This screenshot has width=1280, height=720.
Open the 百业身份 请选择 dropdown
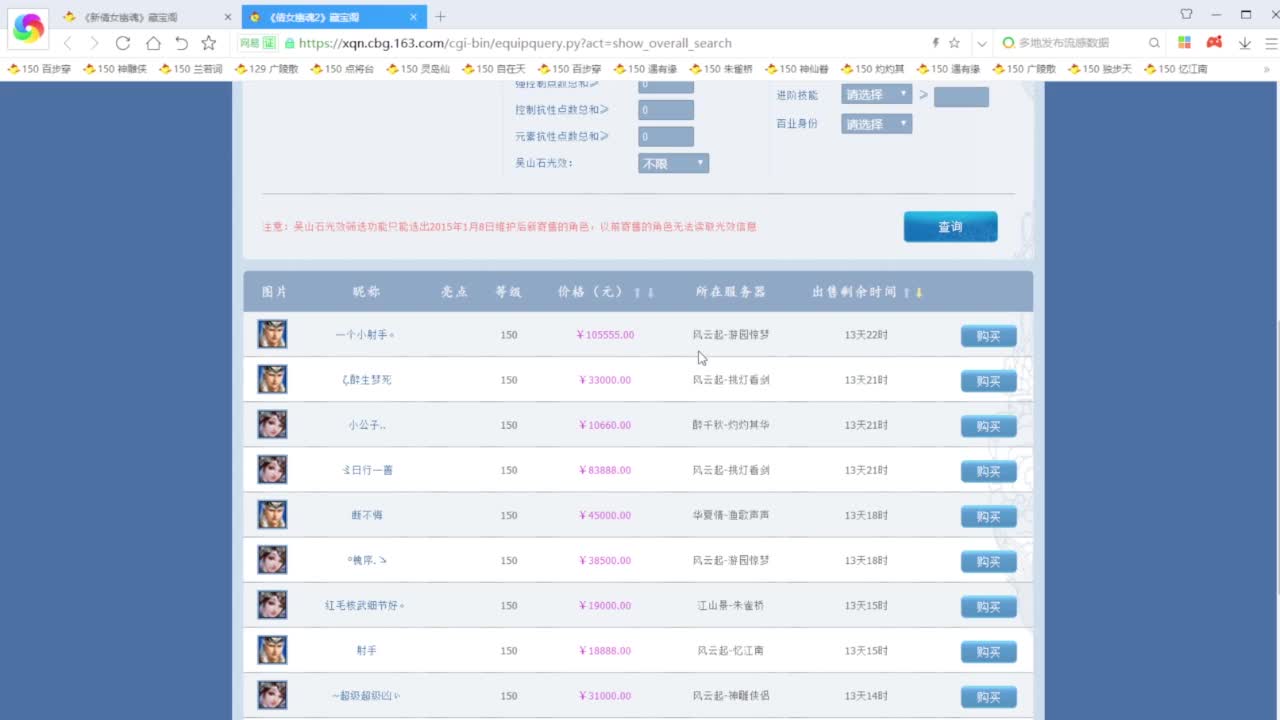pyautogui.click(x=875, y=124)
